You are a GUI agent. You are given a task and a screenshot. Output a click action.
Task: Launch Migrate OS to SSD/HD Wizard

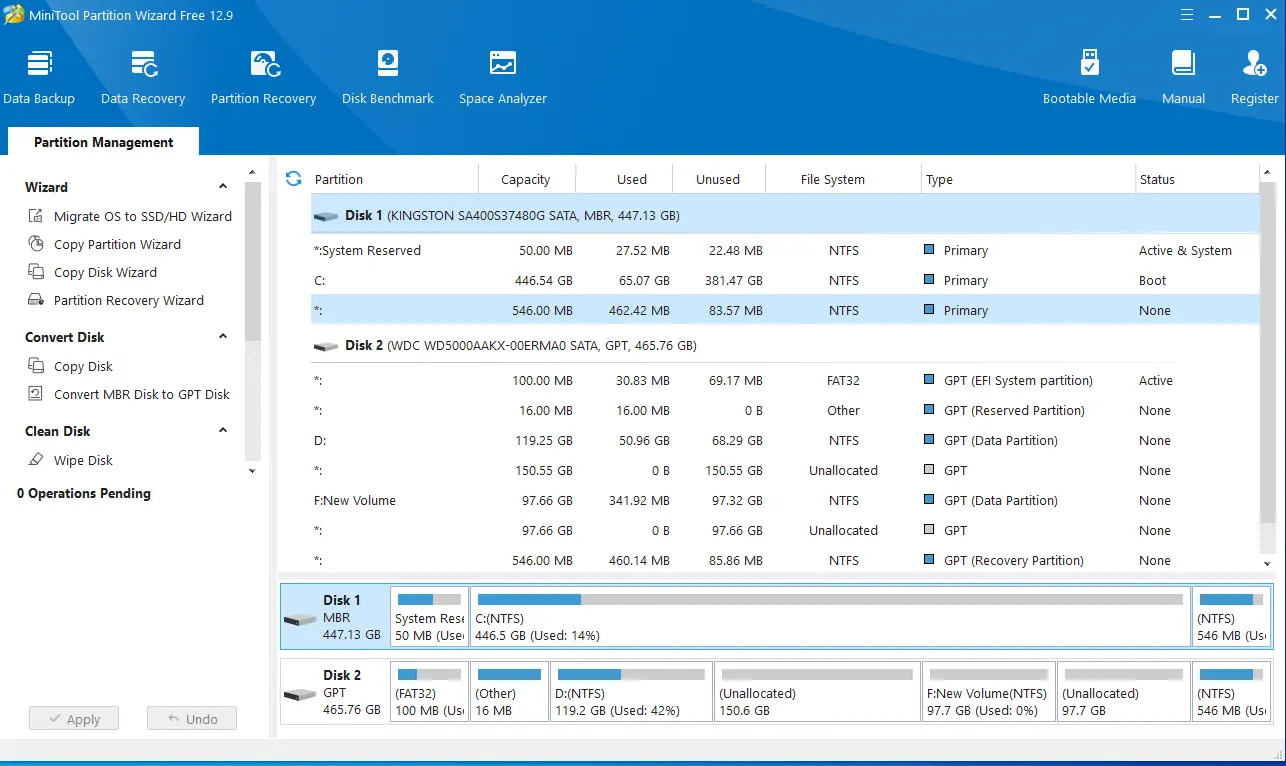129,216
